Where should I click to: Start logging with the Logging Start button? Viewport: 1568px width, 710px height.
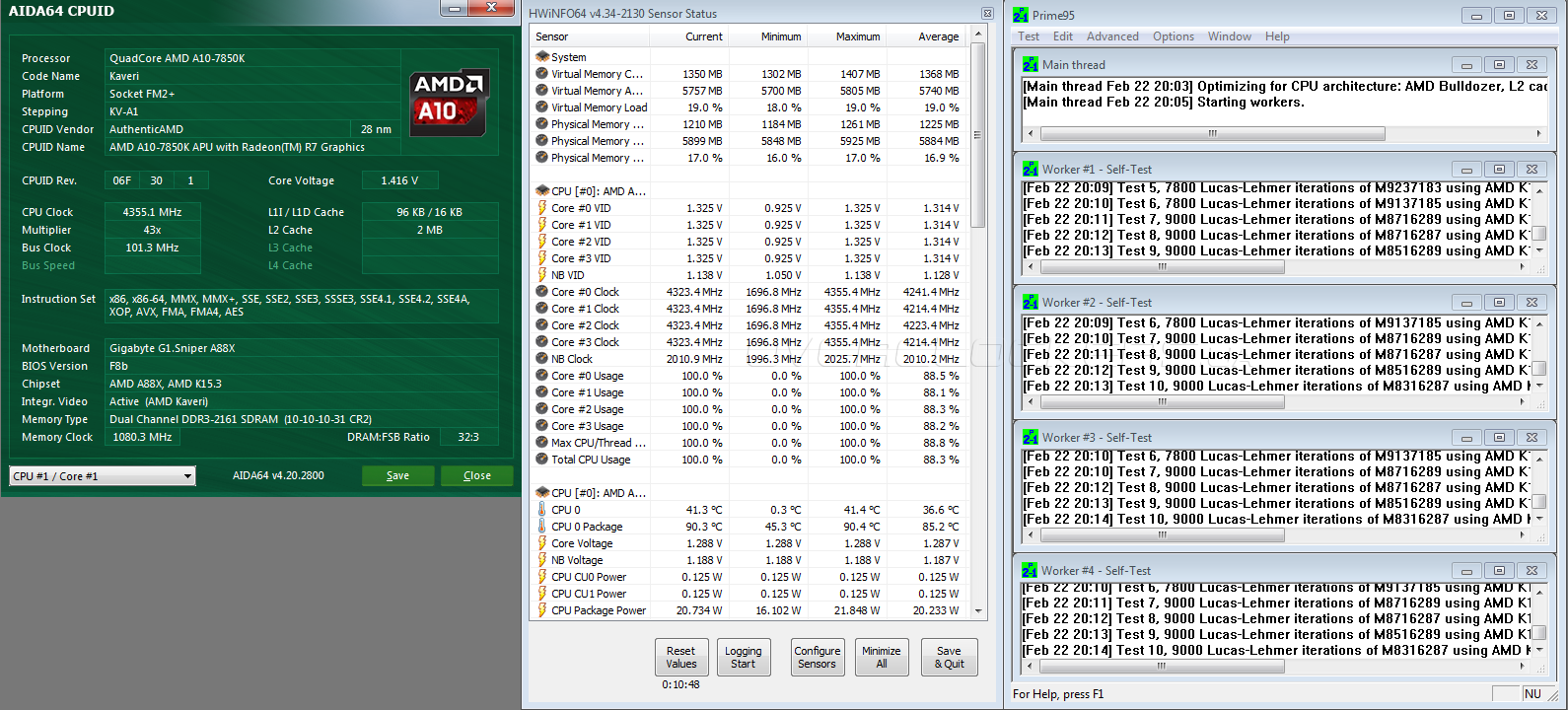tap(744, 657)
